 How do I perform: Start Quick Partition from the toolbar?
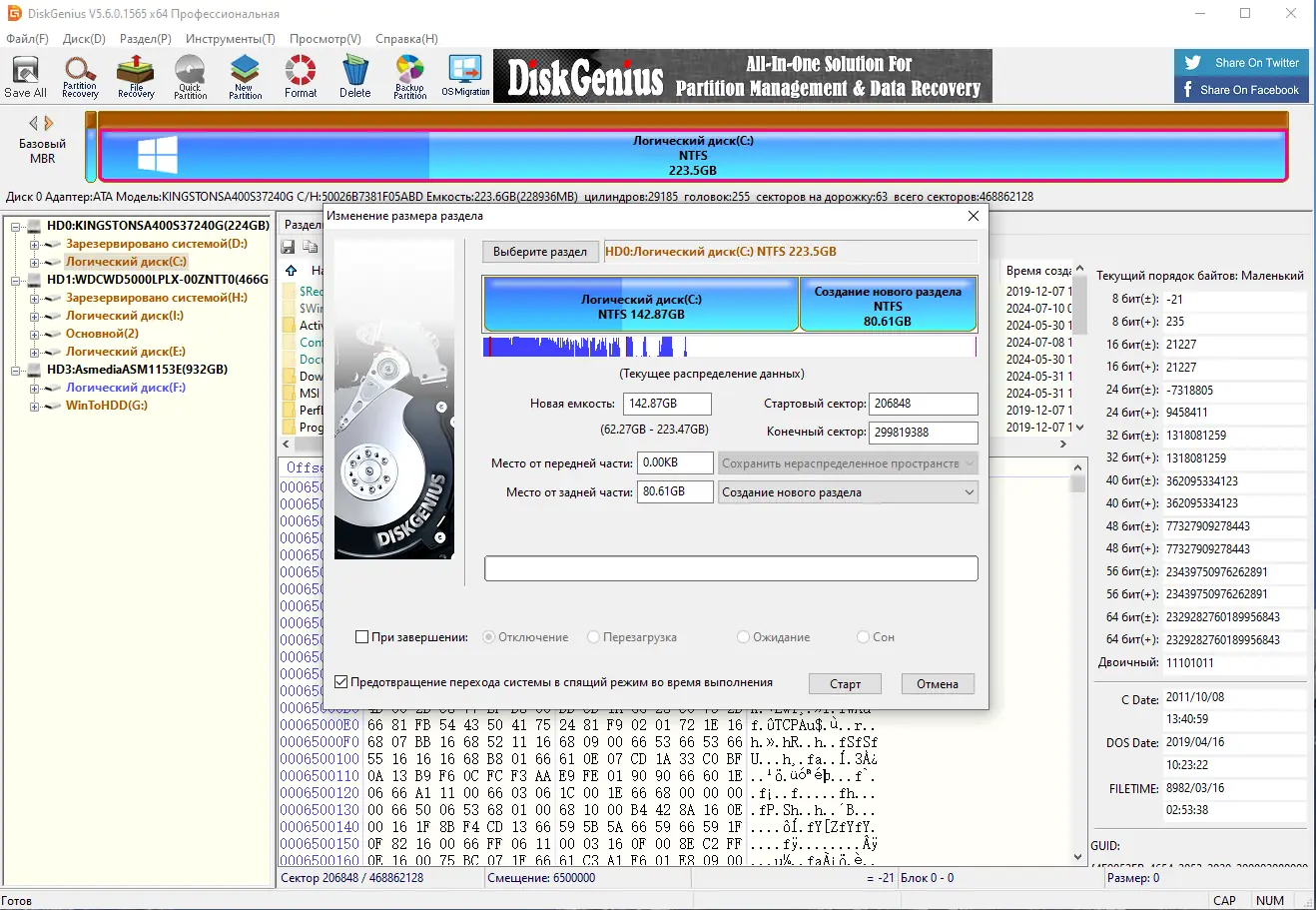point(190,77)
